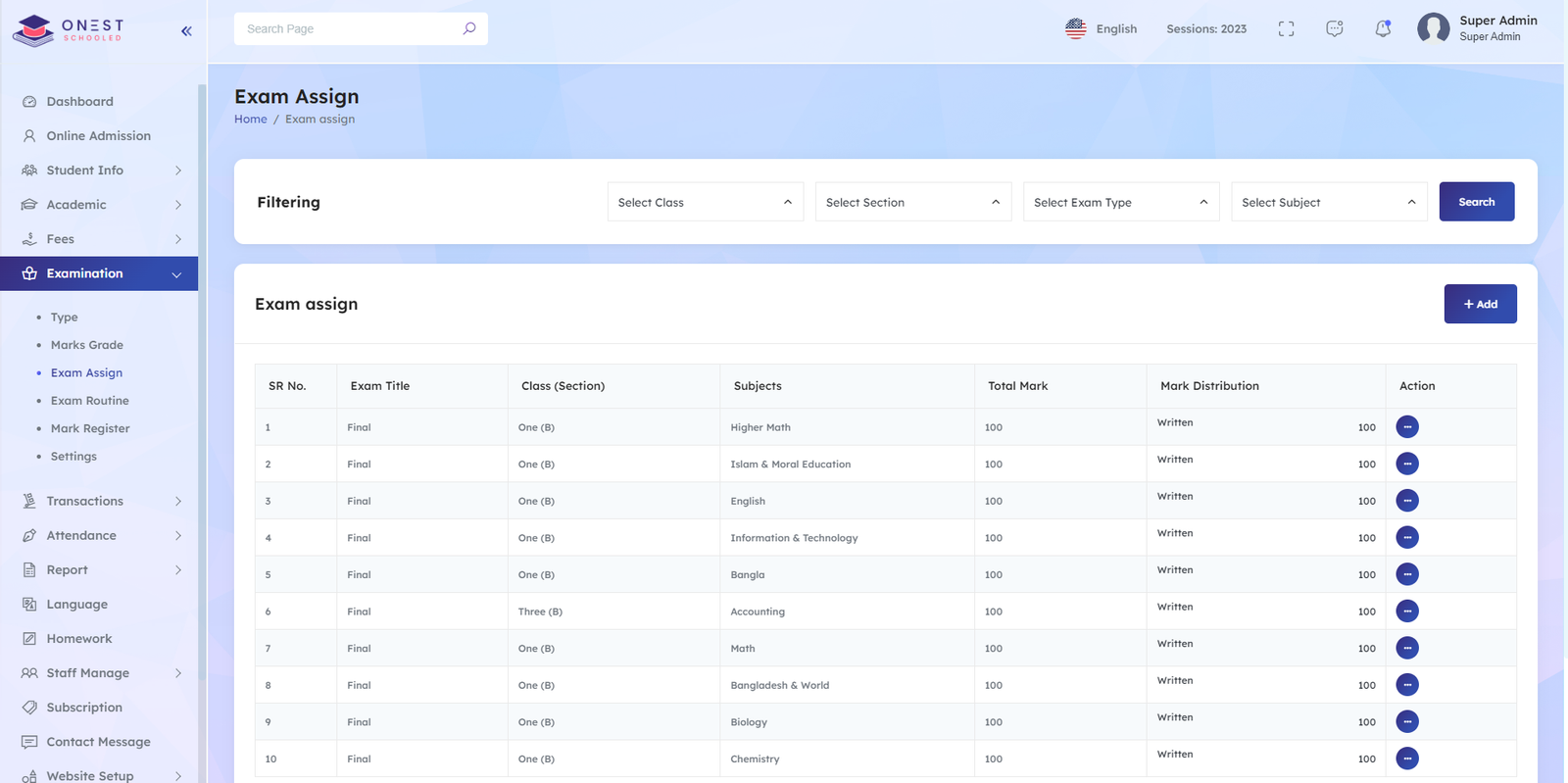
Task: Click the magnifier search icon
Action: coord(469,28)
